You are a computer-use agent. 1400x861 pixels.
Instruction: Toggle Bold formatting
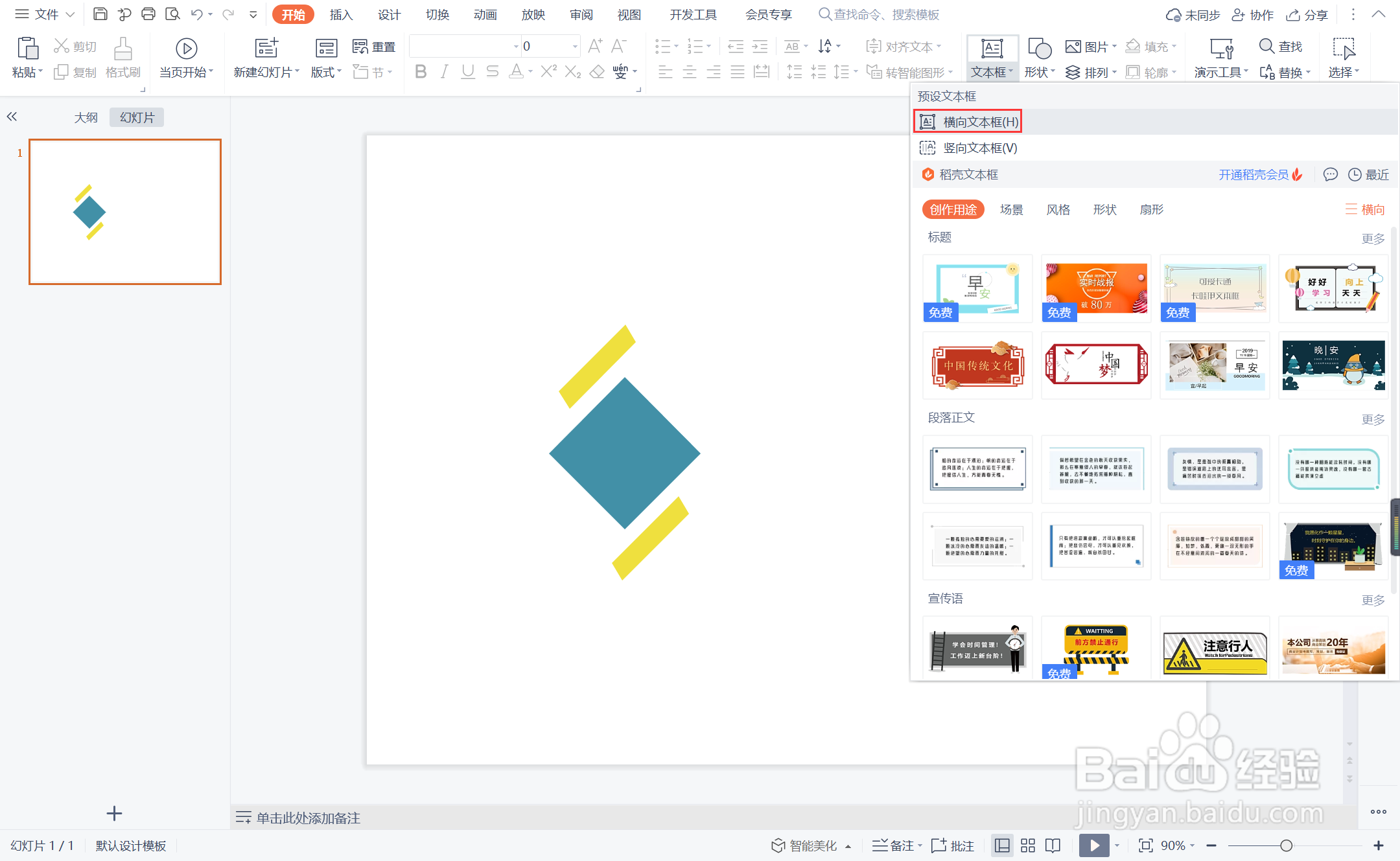pyautogui.click(x=421, y=72)
